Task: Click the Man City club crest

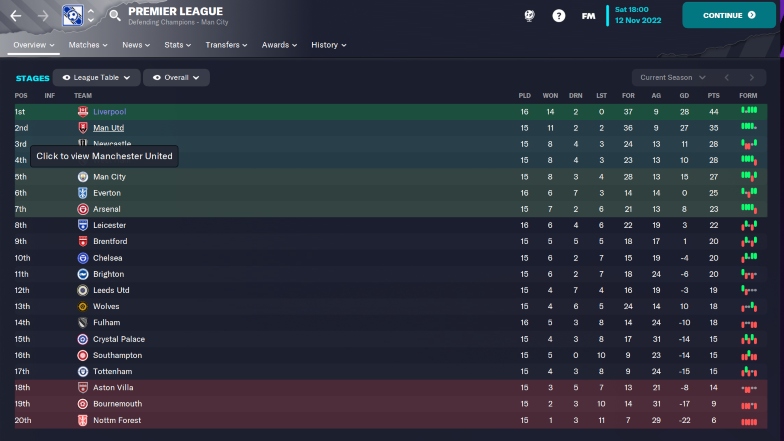Action: (83, 176)
